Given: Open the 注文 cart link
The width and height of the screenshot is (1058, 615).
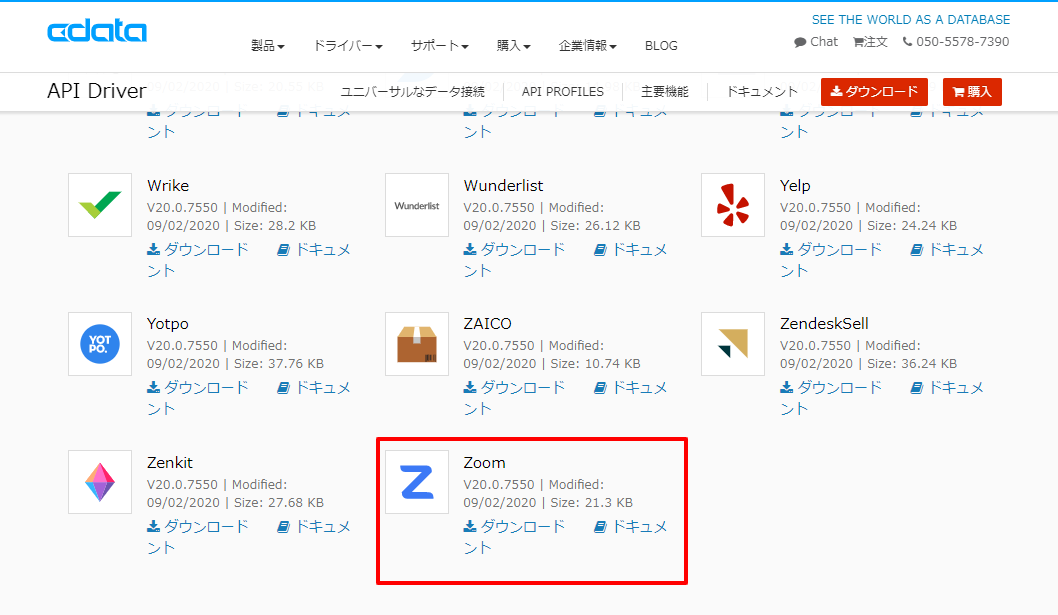Looking at the screenshot, I should click(870, 42).
